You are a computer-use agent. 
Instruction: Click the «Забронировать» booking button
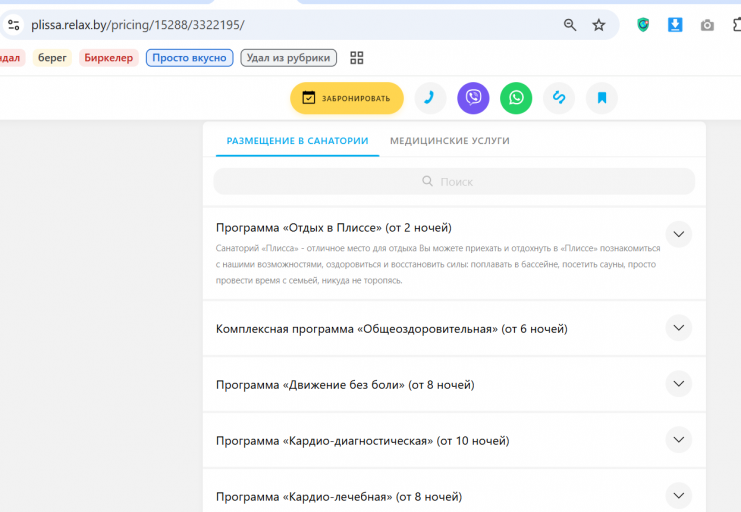(347, 98)
